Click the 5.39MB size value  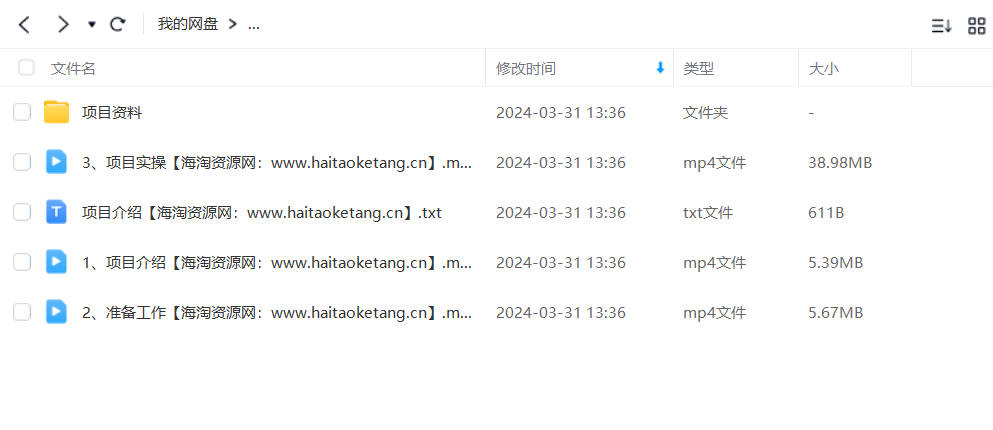click(x=836, y=263)
